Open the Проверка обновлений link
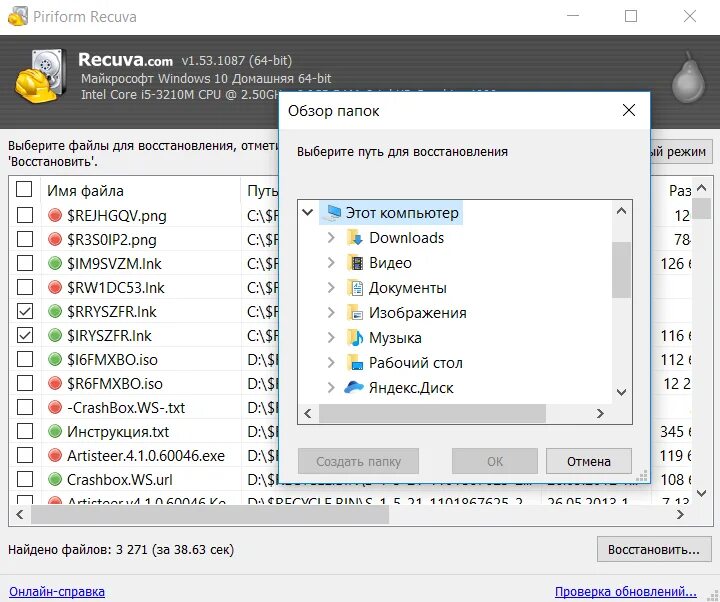 (625, 591)
